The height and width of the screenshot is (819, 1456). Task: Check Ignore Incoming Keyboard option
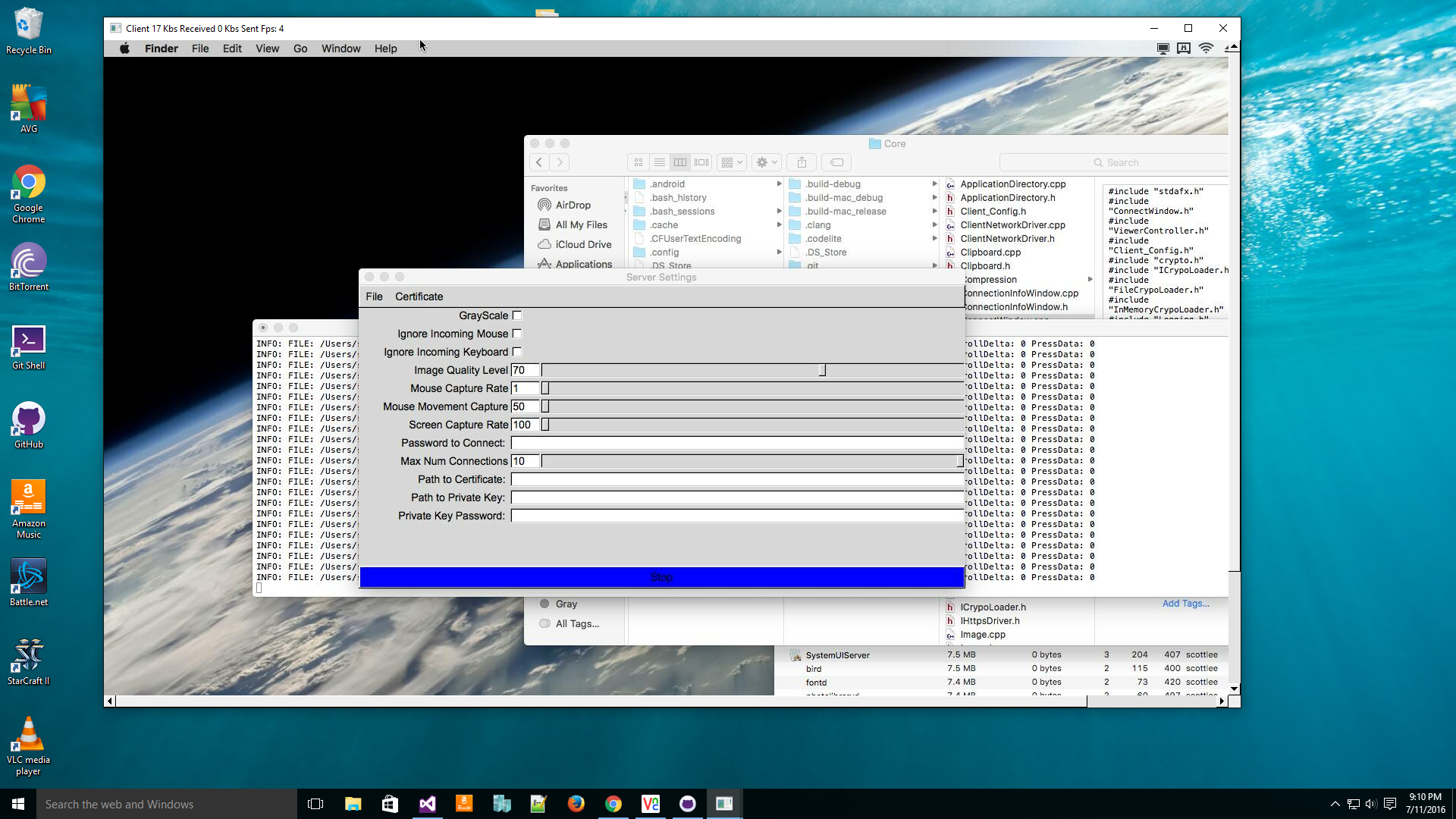(517, 352)
